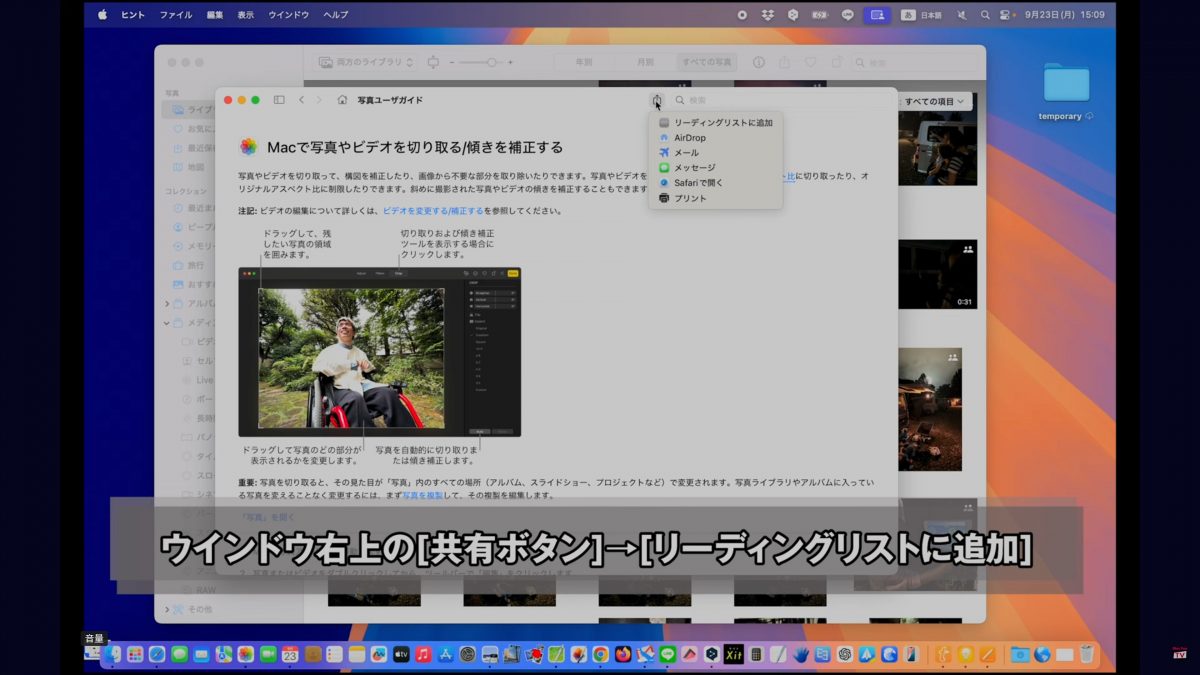Switch to the 月別 tab in Photos
Screen dimensions: 1200x675
point(645,62)
